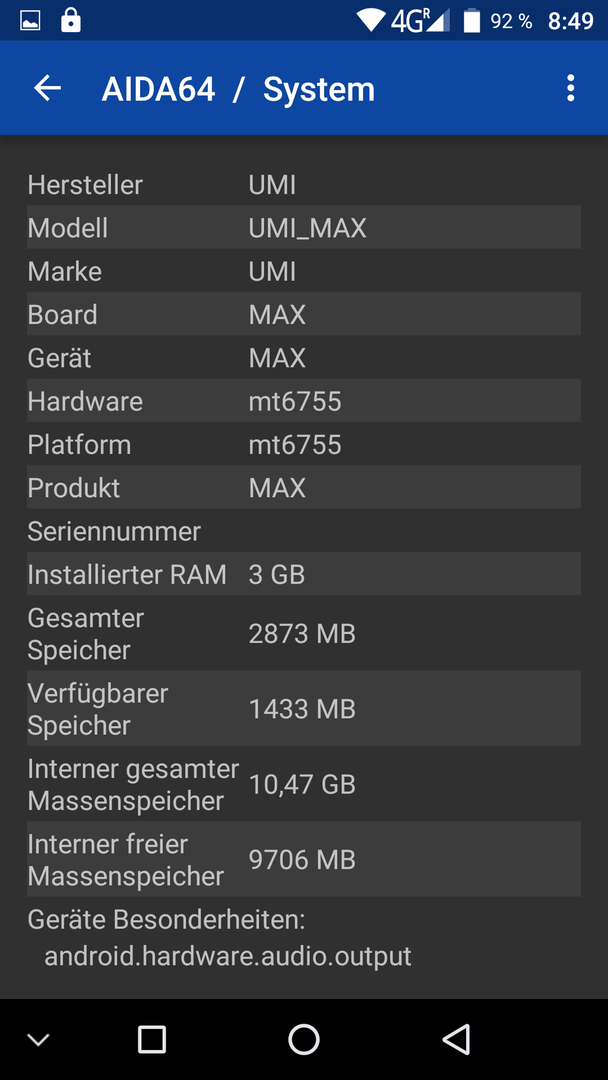Tap the Wi-Fi signal icon
This screenshot has width=608, height=1080.
pyautogui.click(x=370, y=20)
